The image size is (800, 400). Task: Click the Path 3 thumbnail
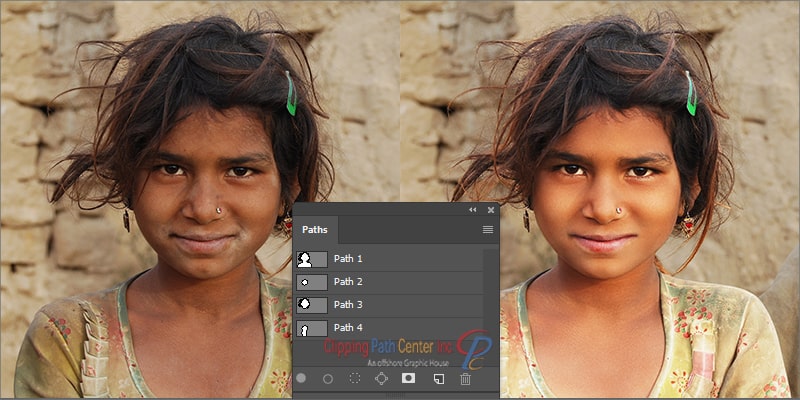pos(312,305)
